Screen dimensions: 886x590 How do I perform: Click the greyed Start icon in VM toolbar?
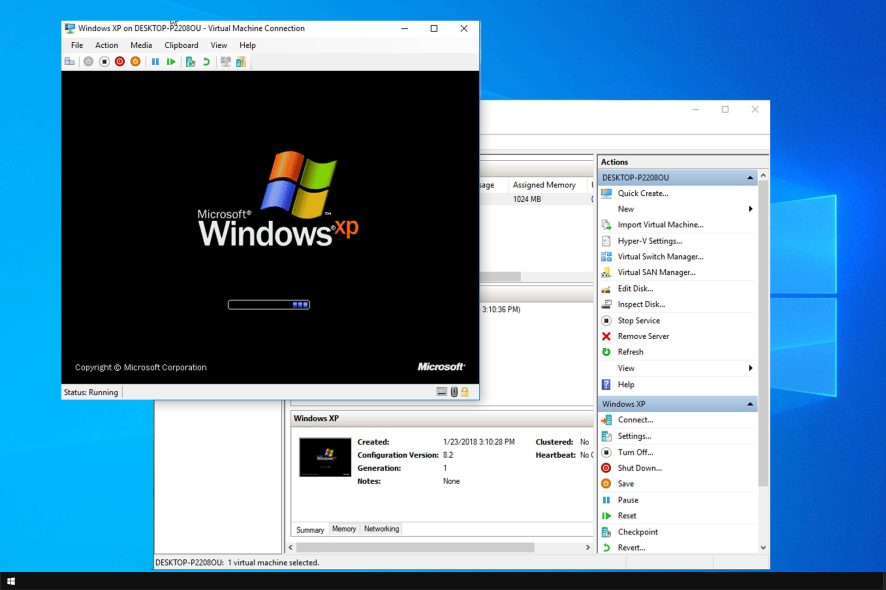click(89, 62)
